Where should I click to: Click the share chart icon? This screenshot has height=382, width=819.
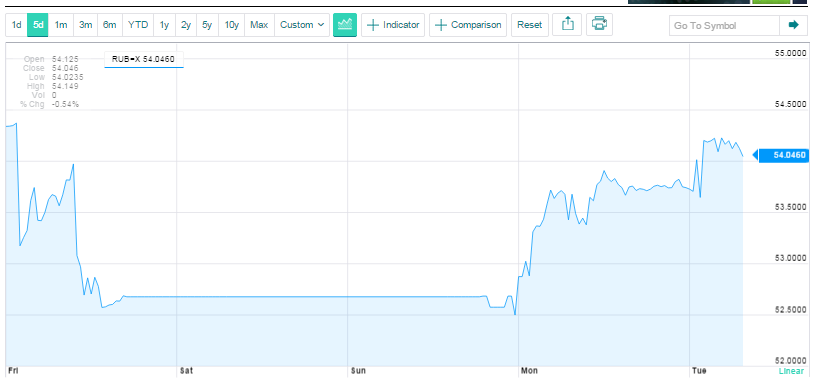(568, 25)
